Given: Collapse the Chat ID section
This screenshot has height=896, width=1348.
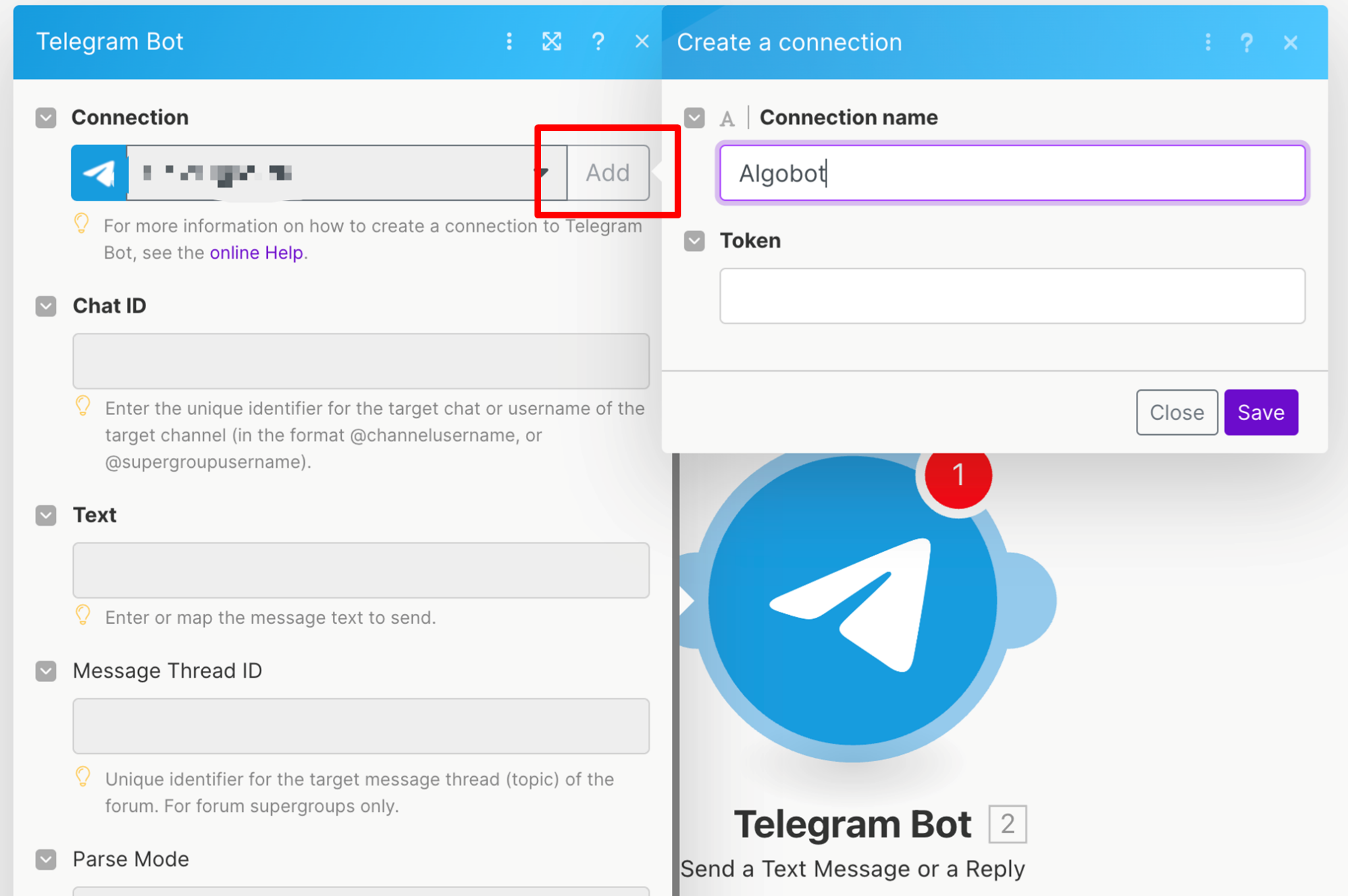Looking at the screenshot, I should pyautogui.click(x=45, y=306).
